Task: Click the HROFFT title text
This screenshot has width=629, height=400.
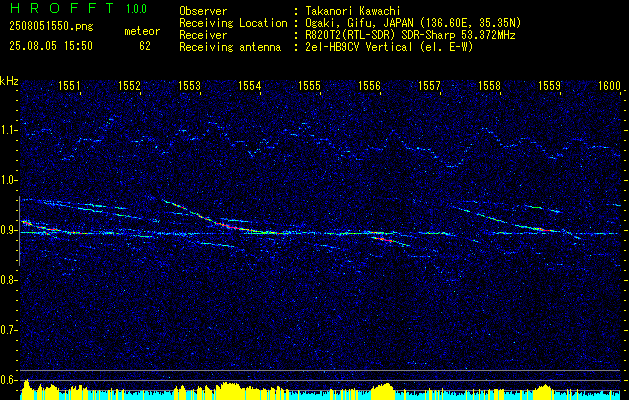Action: [x=63, y=8]
